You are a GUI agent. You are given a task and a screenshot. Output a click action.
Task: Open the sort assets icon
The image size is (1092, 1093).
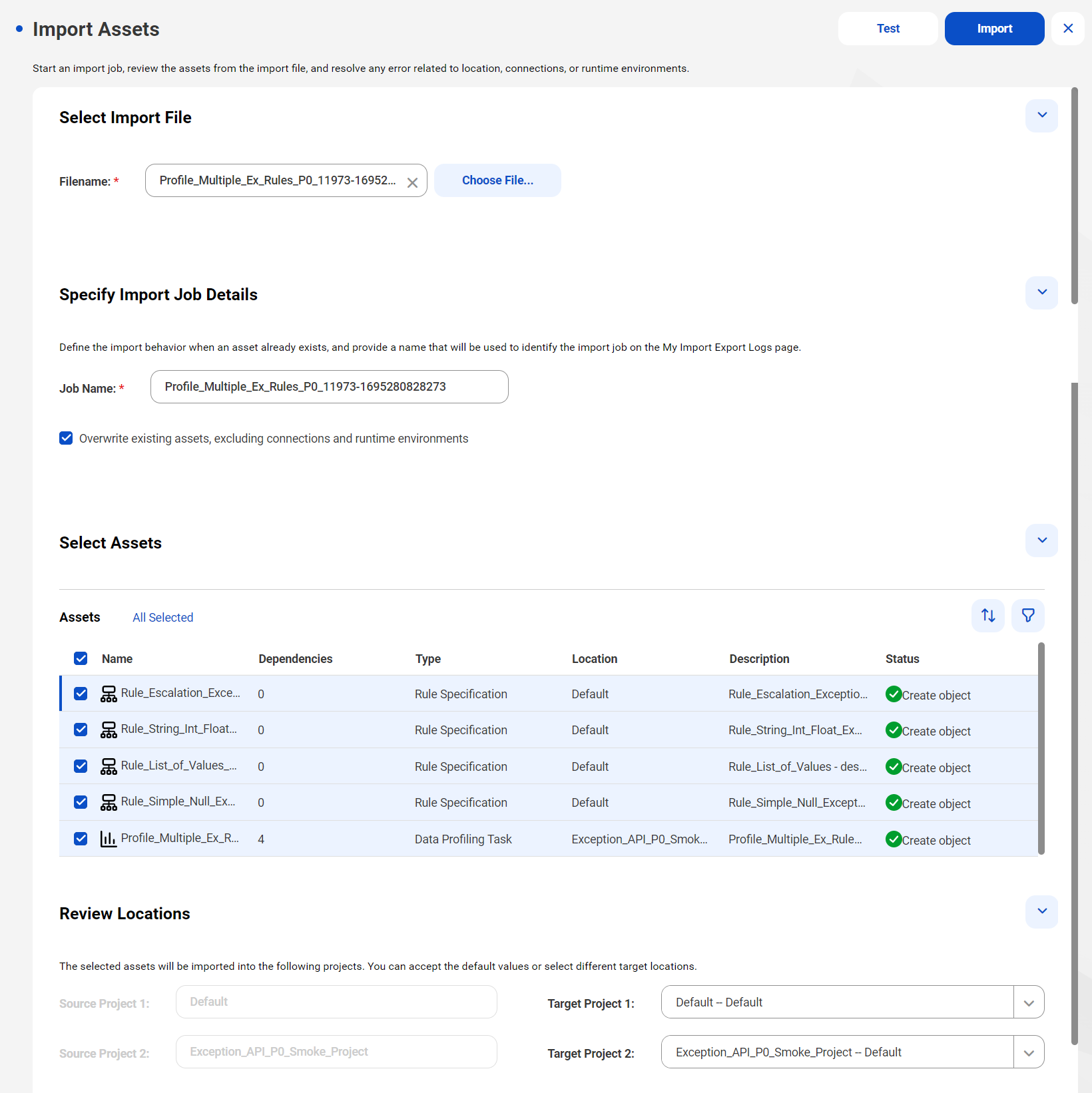(988, 616)
